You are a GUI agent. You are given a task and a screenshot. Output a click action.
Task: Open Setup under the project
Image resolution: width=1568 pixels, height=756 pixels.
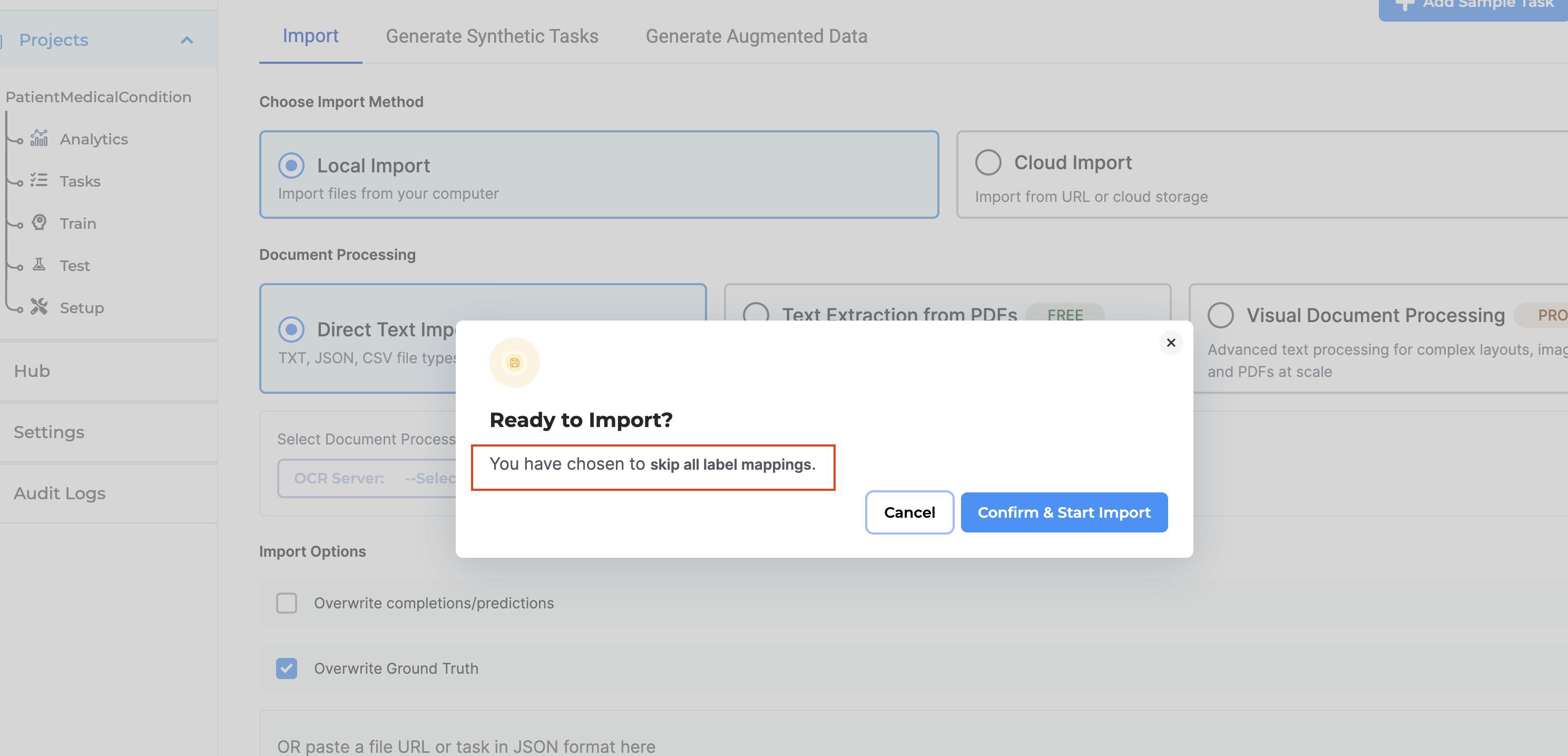[82, 308]
